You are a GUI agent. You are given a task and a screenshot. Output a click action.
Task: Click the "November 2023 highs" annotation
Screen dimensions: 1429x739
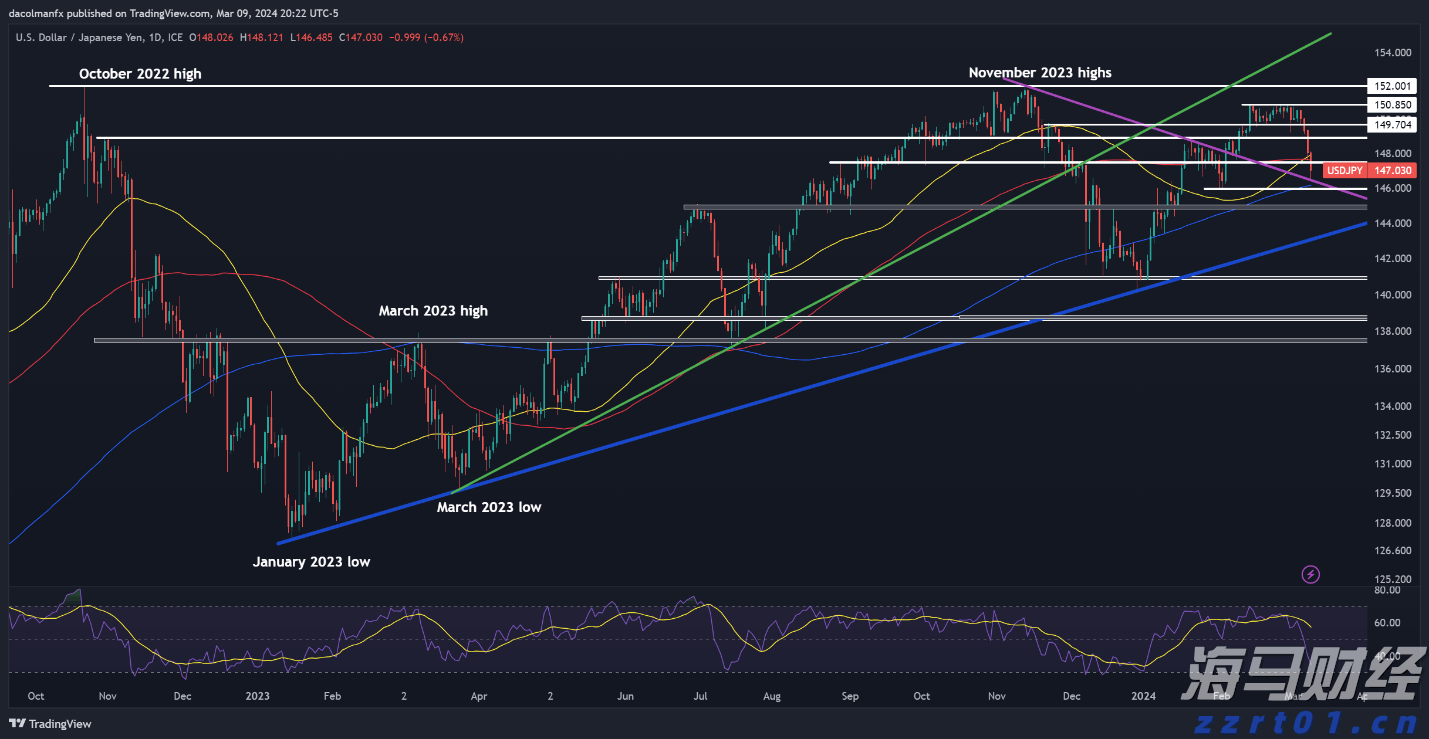(1039, 73)
